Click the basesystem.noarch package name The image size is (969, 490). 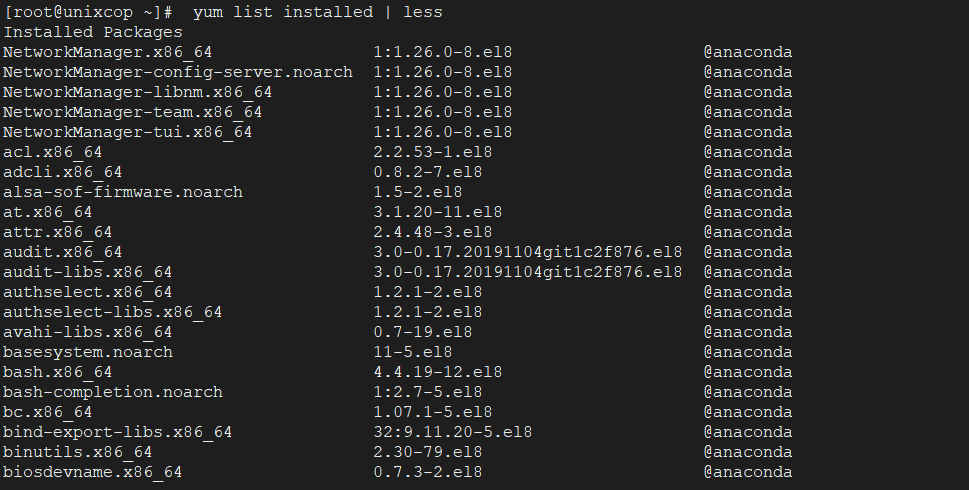point(88,352)
